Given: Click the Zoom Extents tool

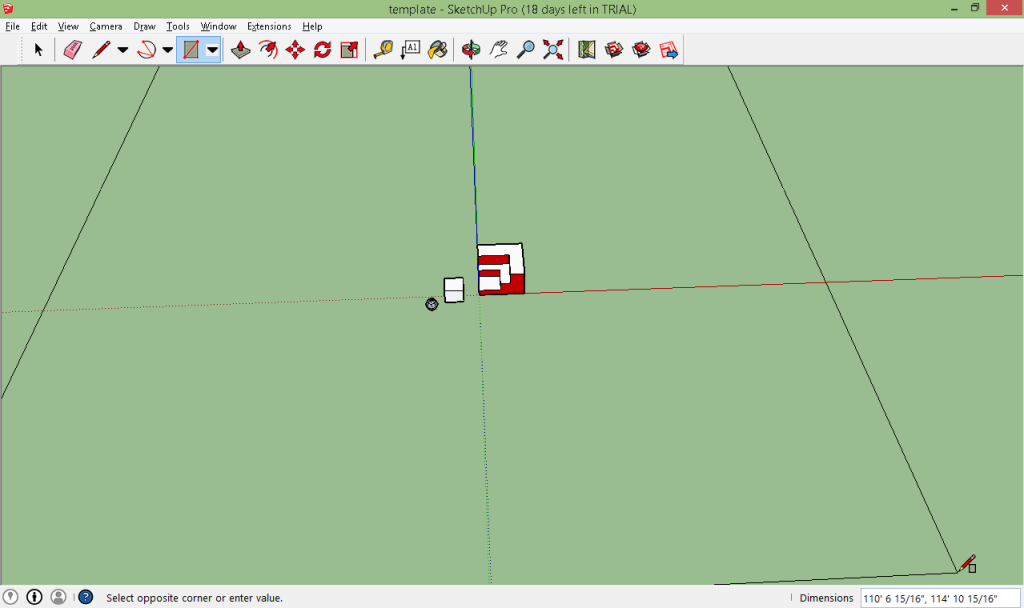Looking at the screenshot, I should [553, 50].
